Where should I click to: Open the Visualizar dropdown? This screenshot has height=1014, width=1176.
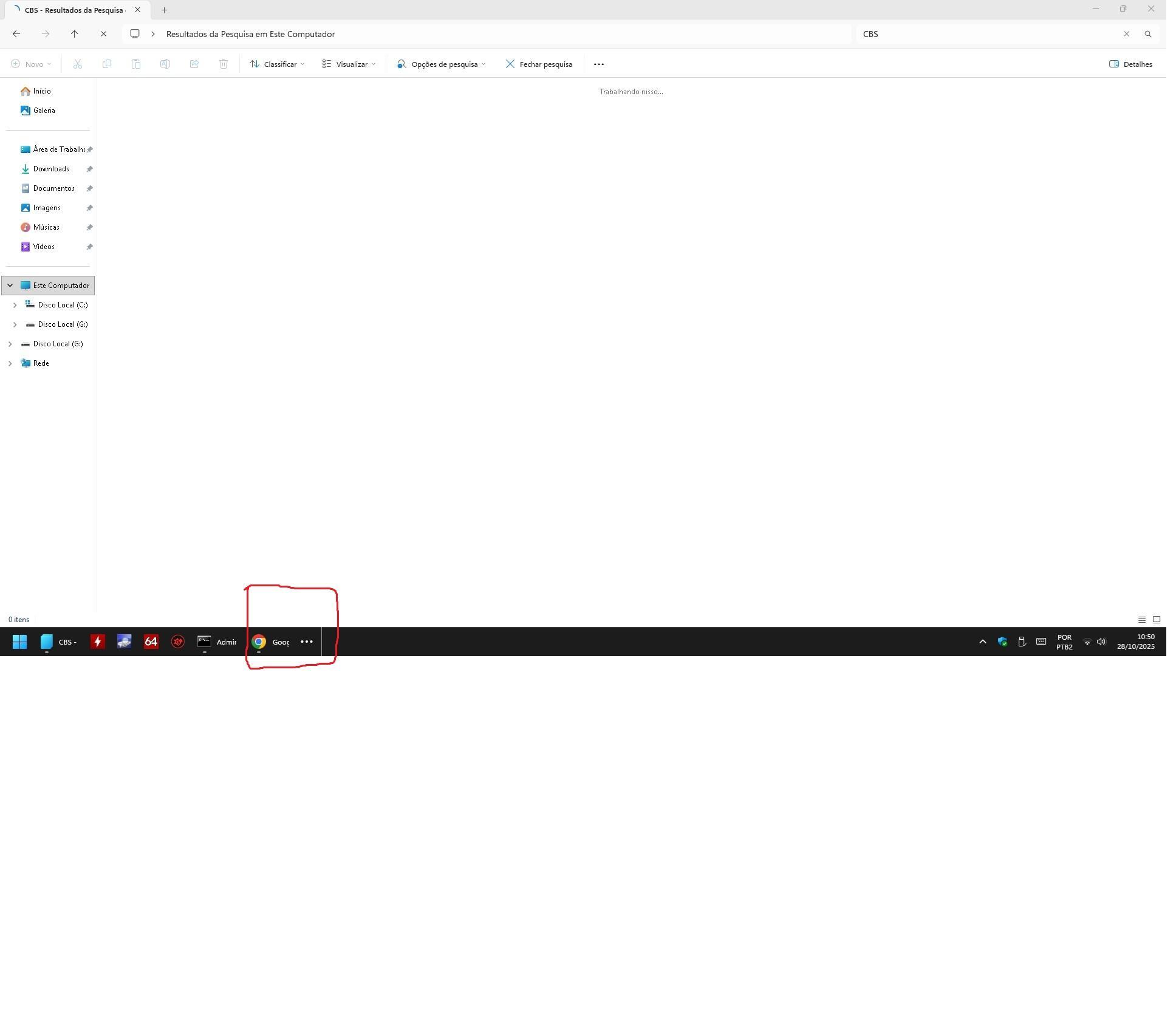tap(349, 64)
